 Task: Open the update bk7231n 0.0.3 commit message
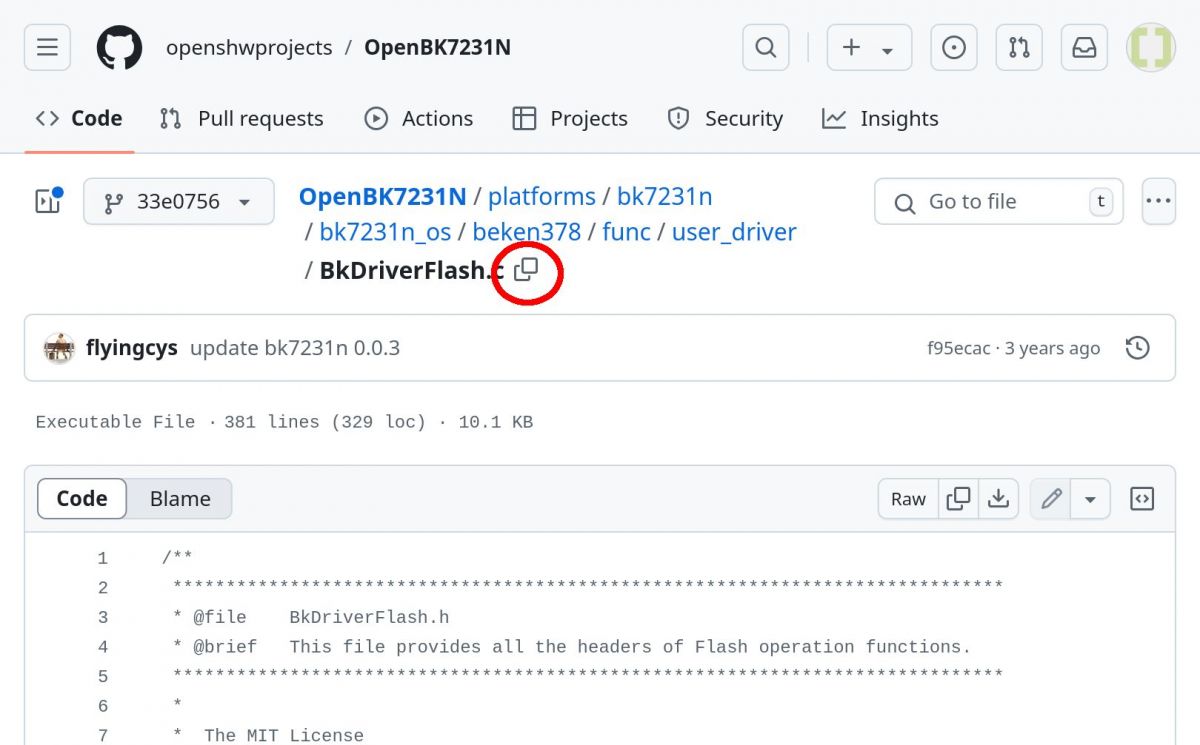(x=295, y=348)
